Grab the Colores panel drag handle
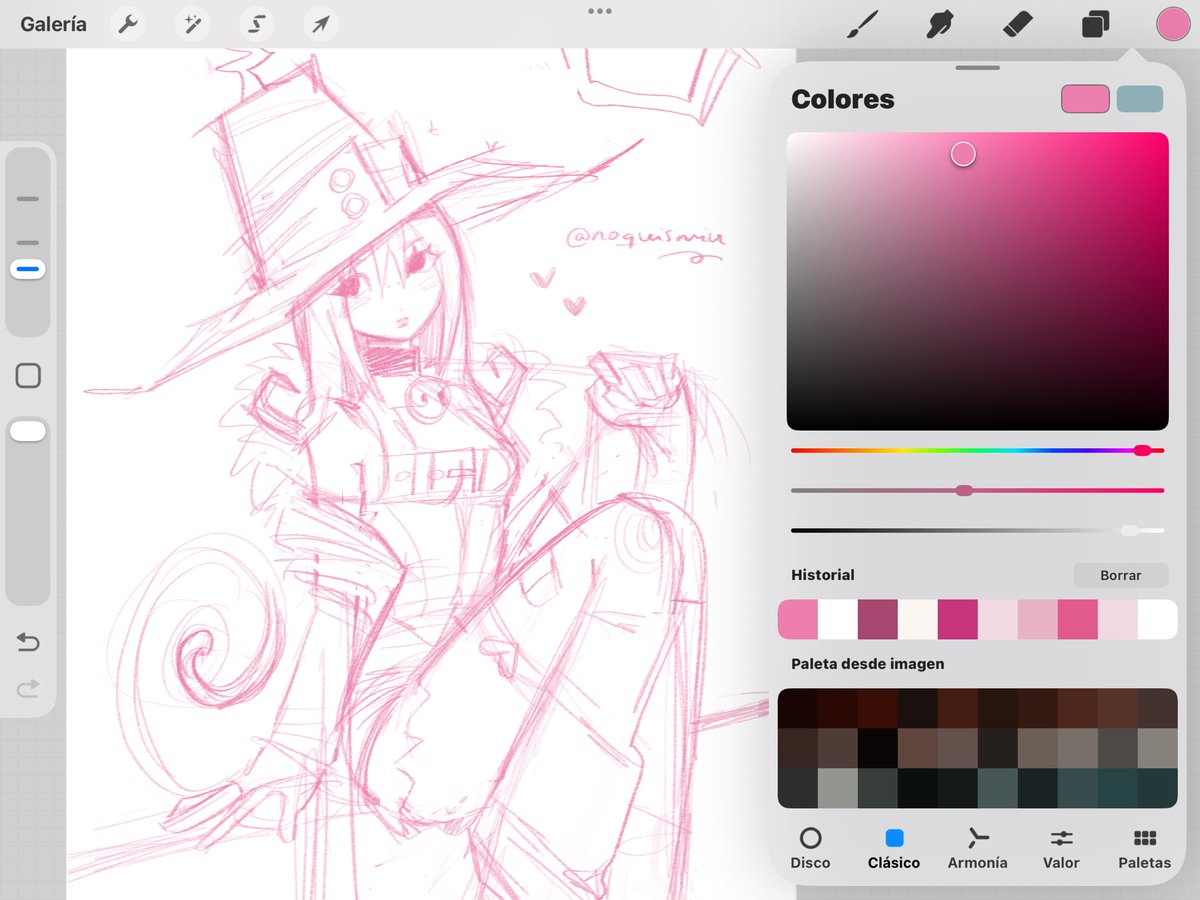Viewport: 1200px width, 900px height. (978, 67)
